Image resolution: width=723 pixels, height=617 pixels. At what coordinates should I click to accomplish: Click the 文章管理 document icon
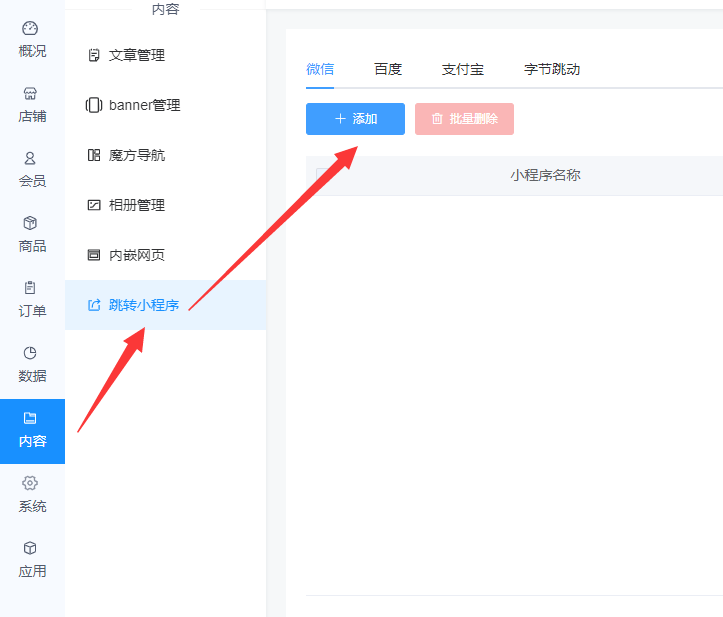(94, 55)
